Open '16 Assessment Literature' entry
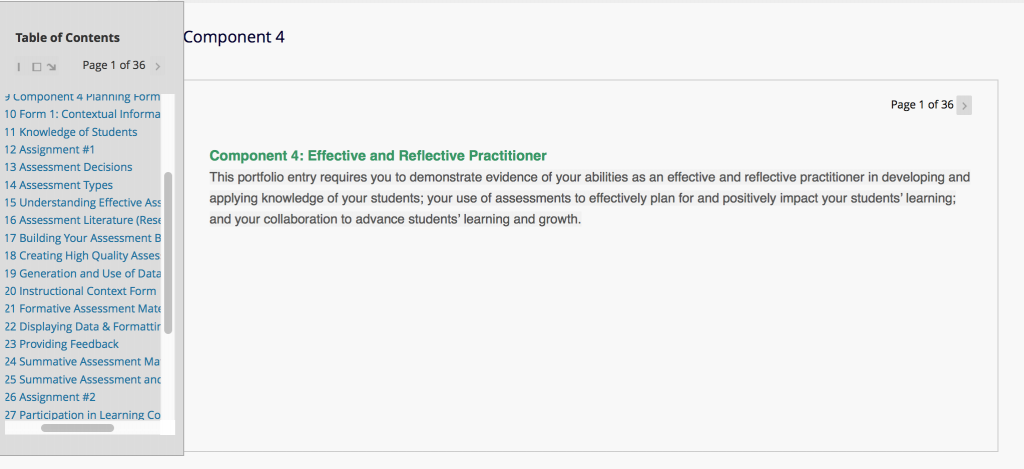 82,220
